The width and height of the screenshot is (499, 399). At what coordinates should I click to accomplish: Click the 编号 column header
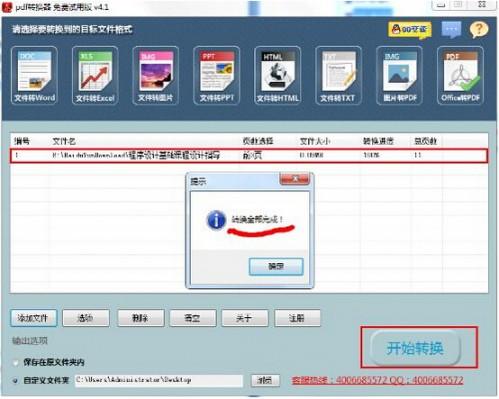pos(22,141)
